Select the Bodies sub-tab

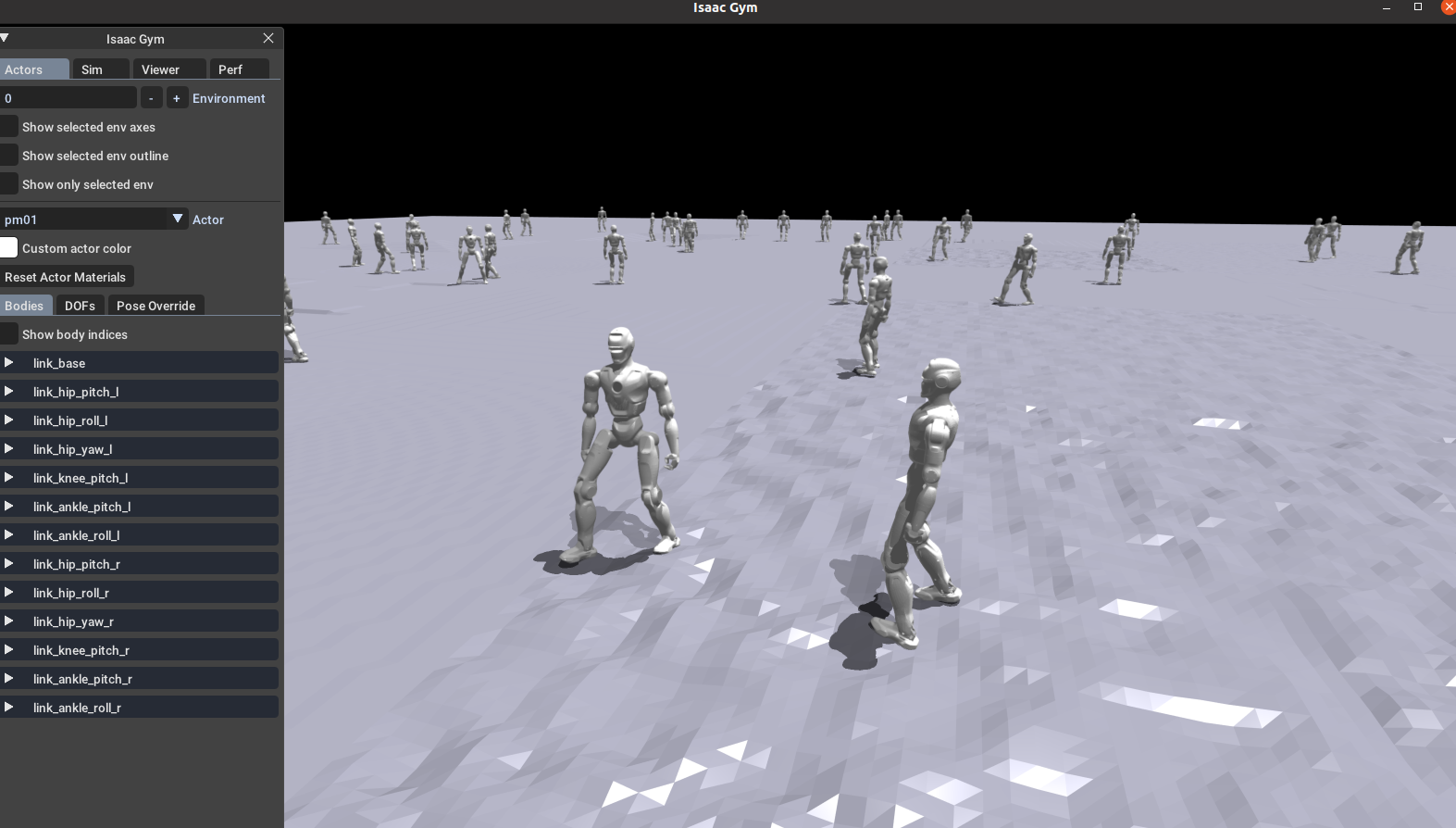26,306
